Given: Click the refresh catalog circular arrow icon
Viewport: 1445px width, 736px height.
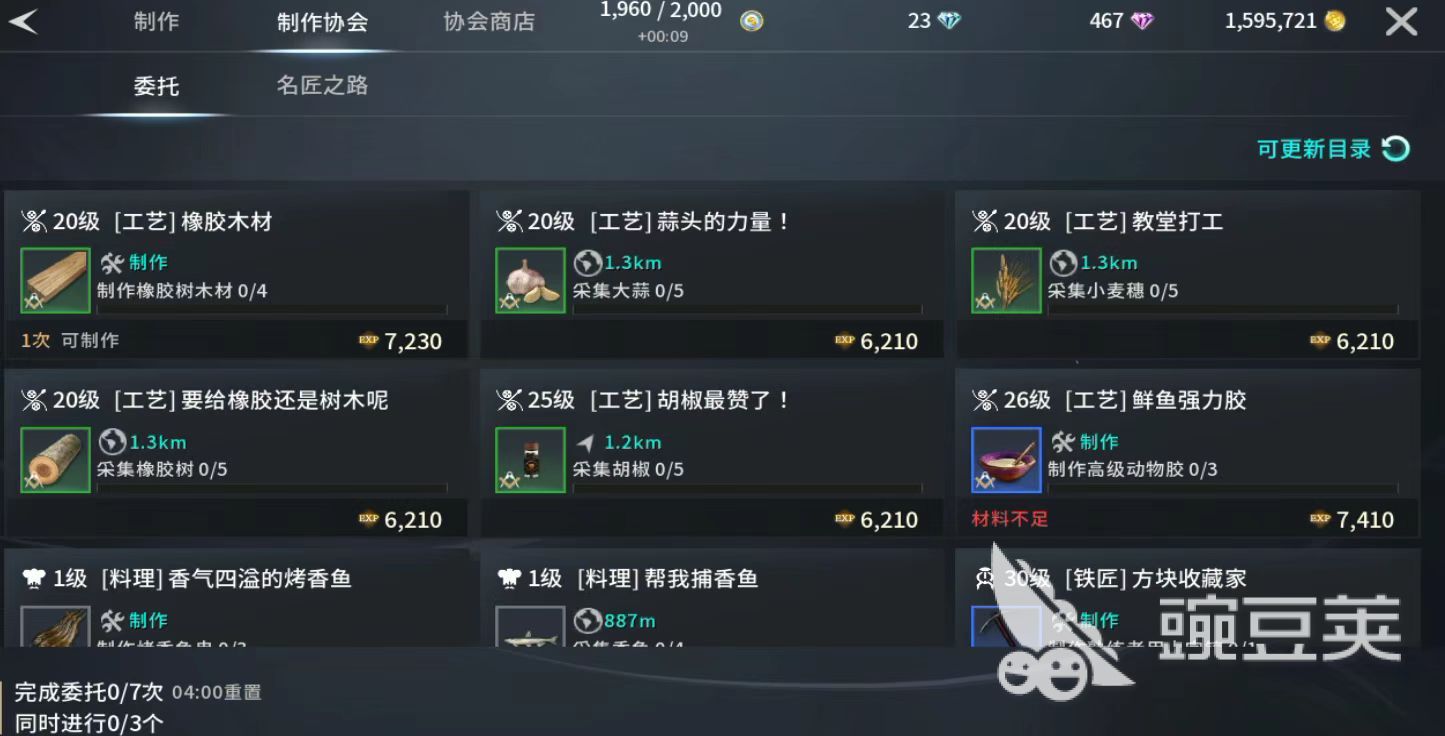Looking at the screenshot, I should pyautogui.click(x=1395, y=149).
